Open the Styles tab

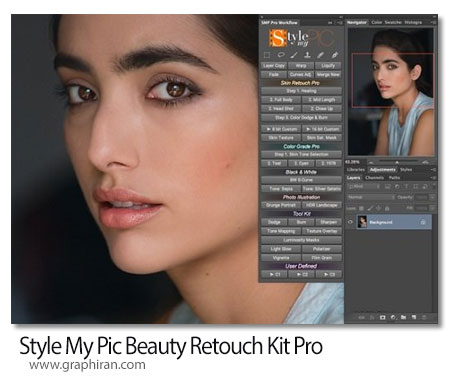(406, 170)
